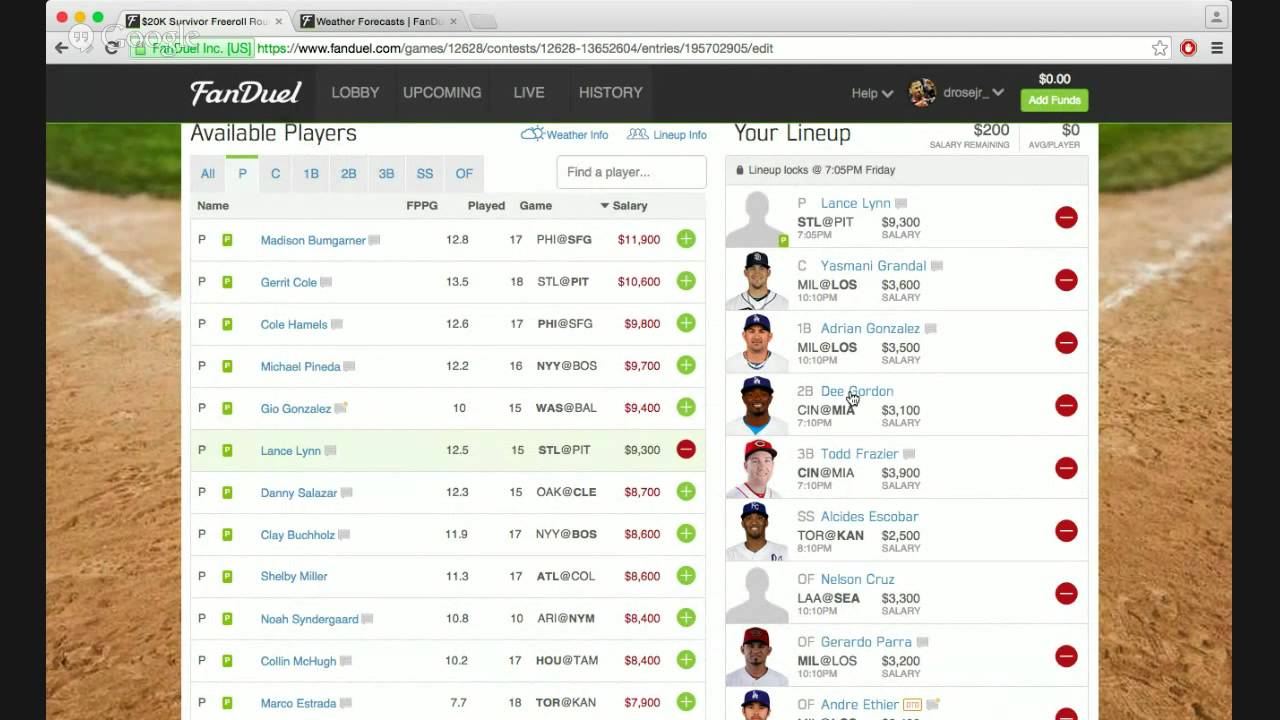Open UPCOMING navigation item

point(442,92)
